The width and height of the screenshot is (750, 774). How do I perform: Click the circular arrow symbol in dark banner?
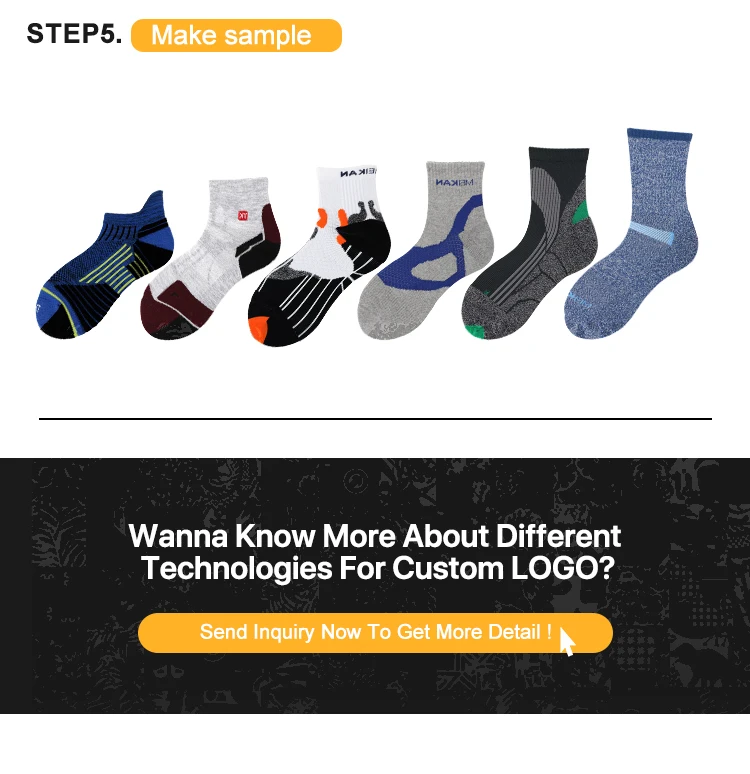pyautogui.click(x=355, y=481)
